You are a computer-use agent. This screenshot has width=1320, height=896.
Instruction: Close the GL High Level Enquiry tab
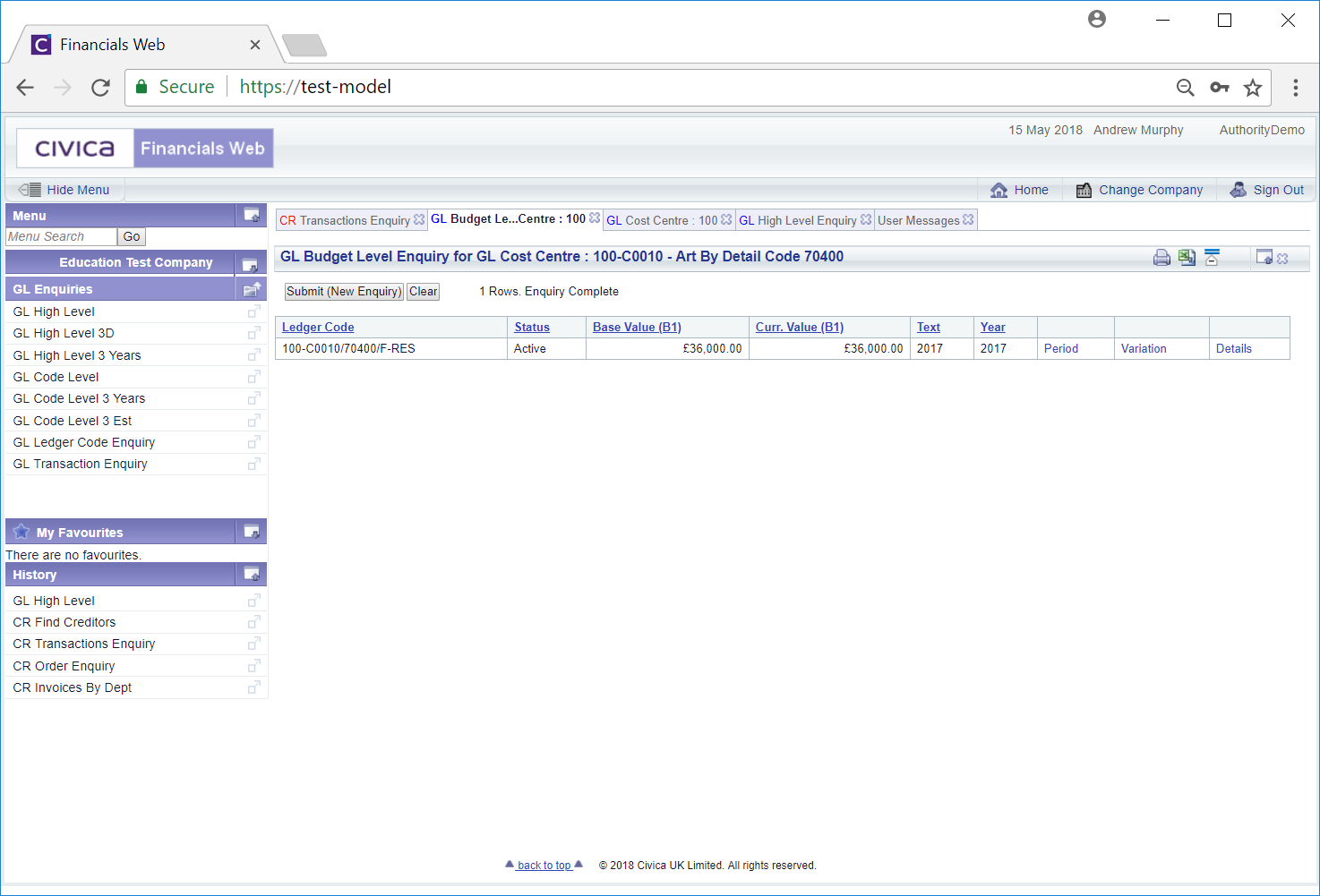pyautogui.click(x=866, y=219)
